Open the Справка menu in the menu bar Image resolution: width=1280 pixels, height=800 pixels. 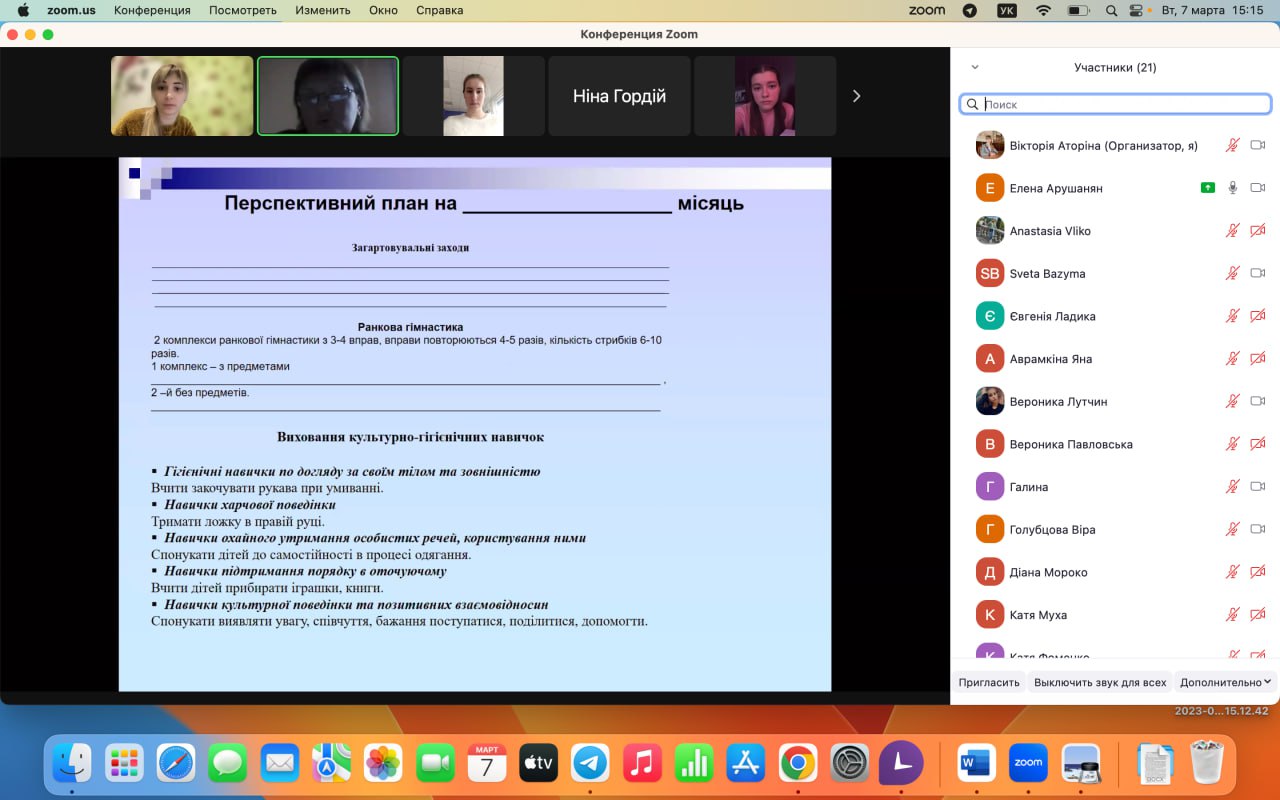tap(439, 10)
